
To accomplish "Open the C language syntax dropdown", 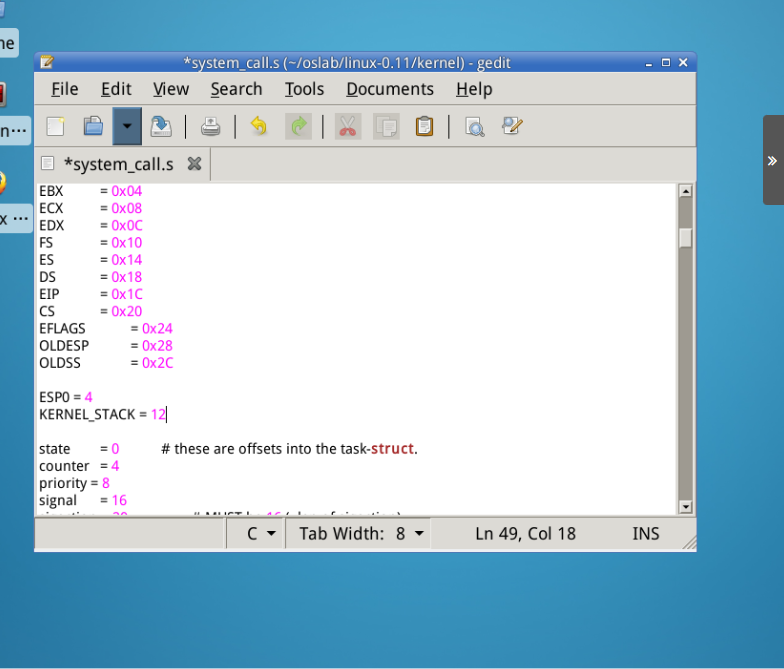I will [263, 534].
